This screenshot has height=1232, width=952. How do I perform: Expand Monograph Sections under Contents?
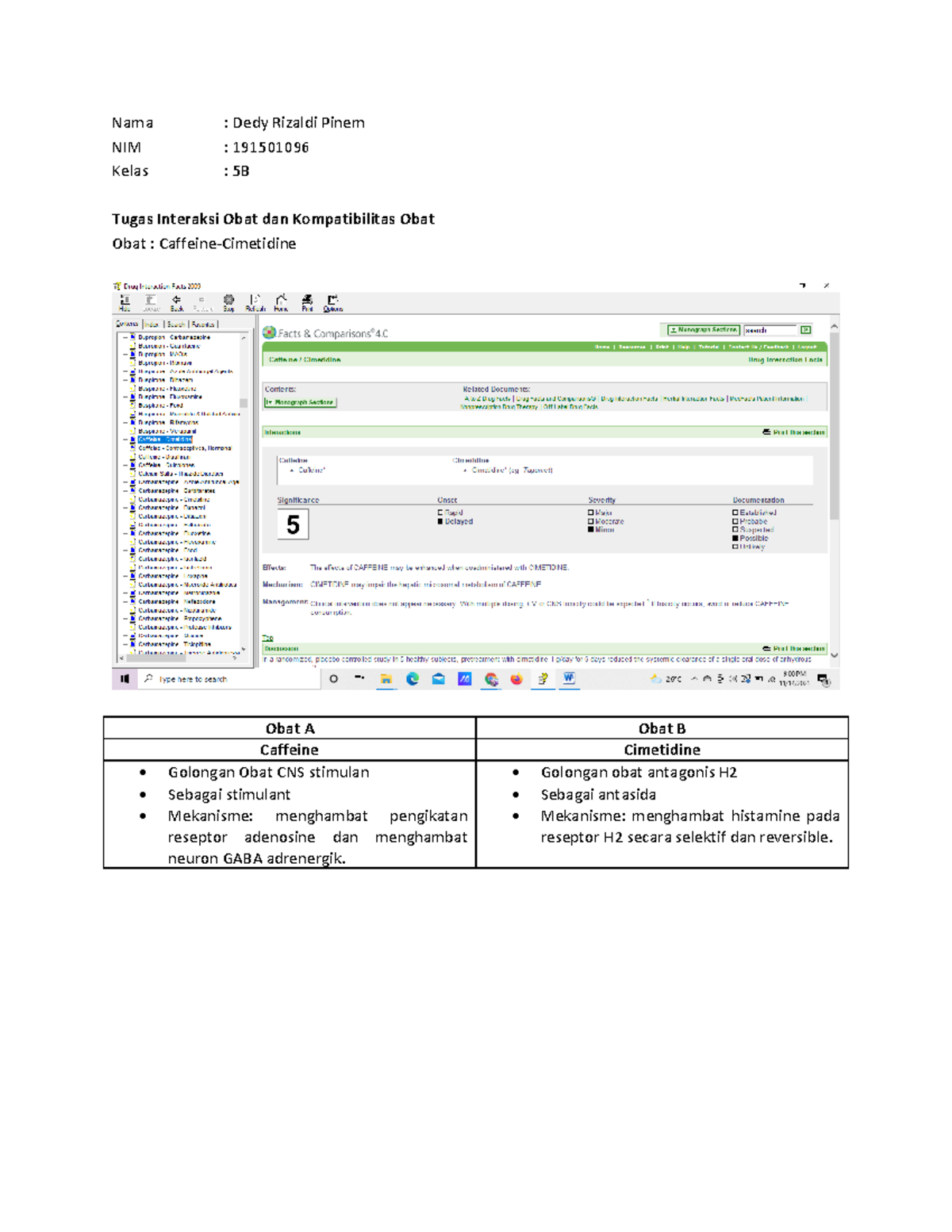pos(301,402)
